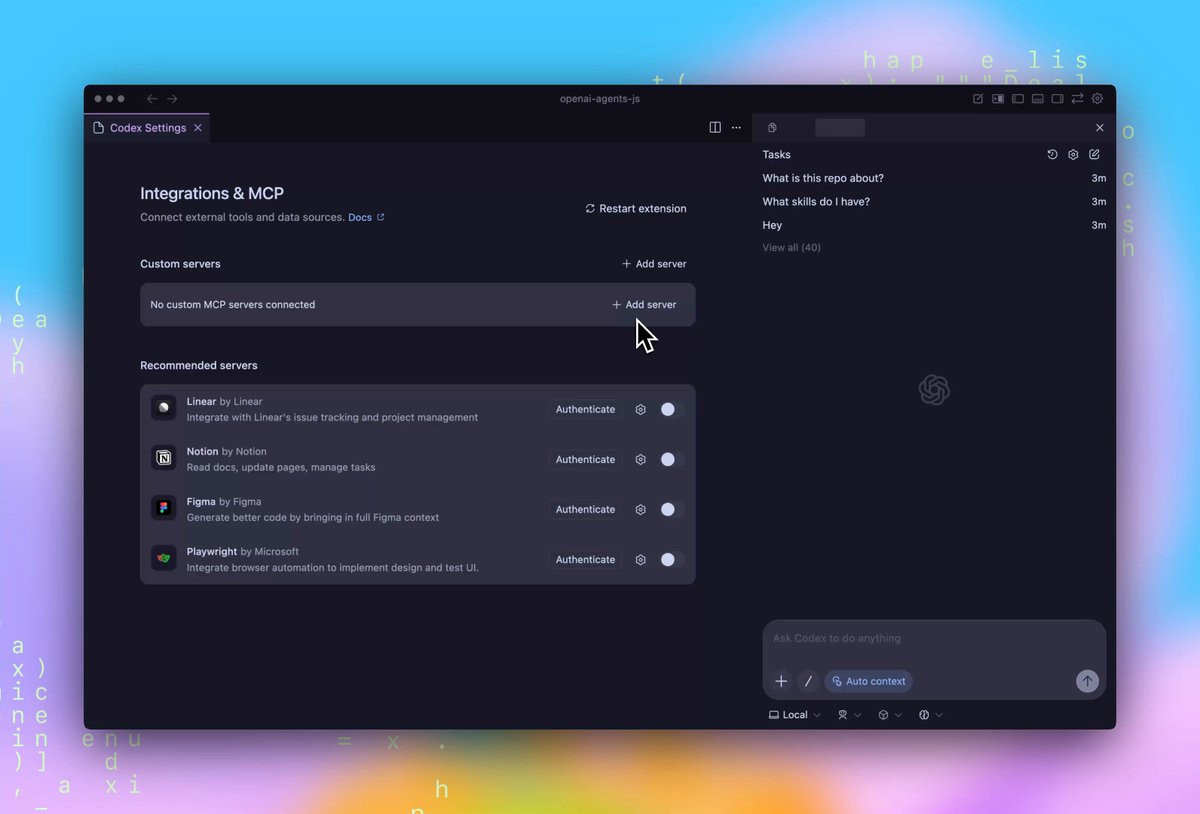
Task: Click the openai-agents-js title text
Action: tap(600, 99)
